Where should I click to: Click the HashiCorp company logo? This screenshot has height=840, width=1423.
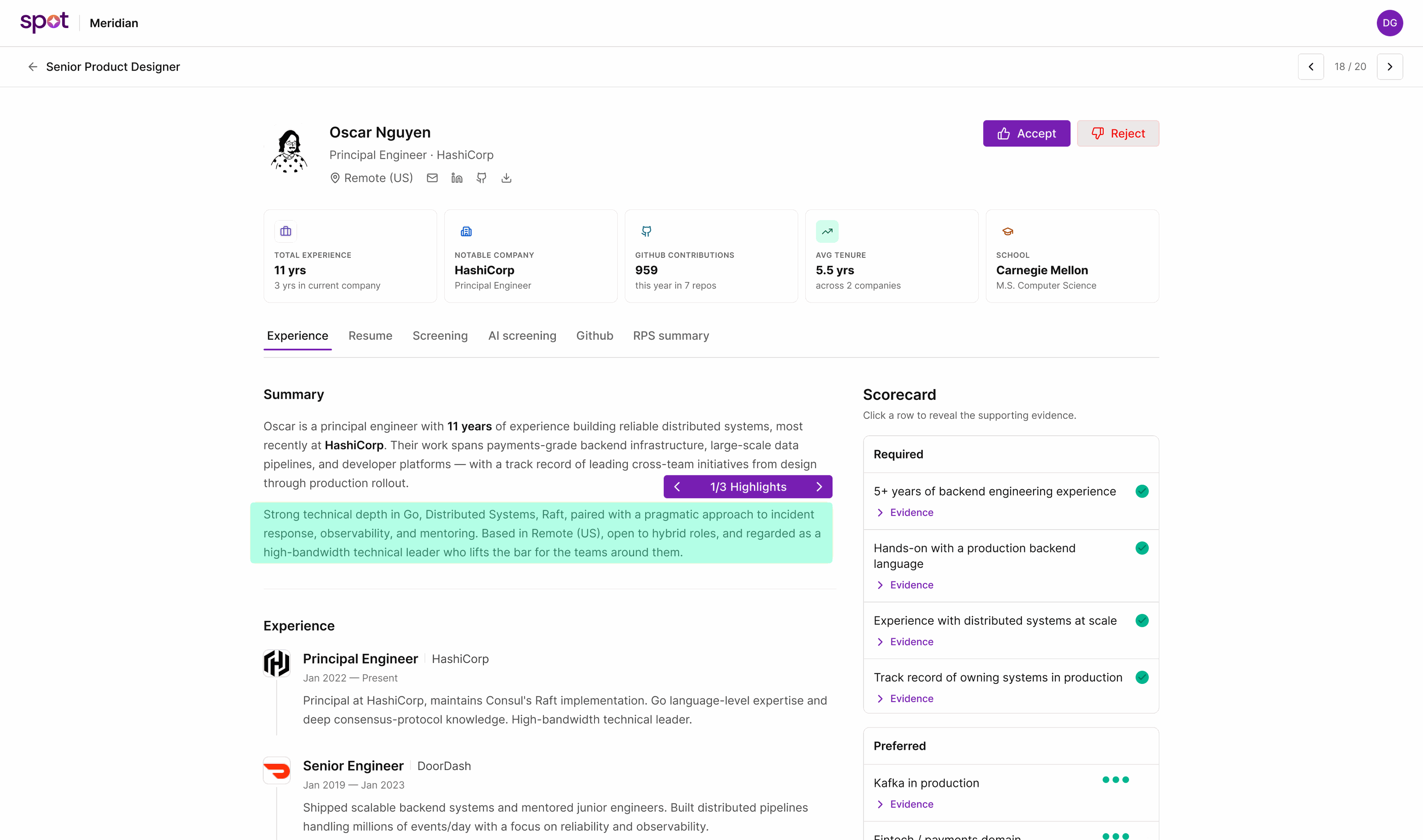pyautogui.click(x=277, y=663)
